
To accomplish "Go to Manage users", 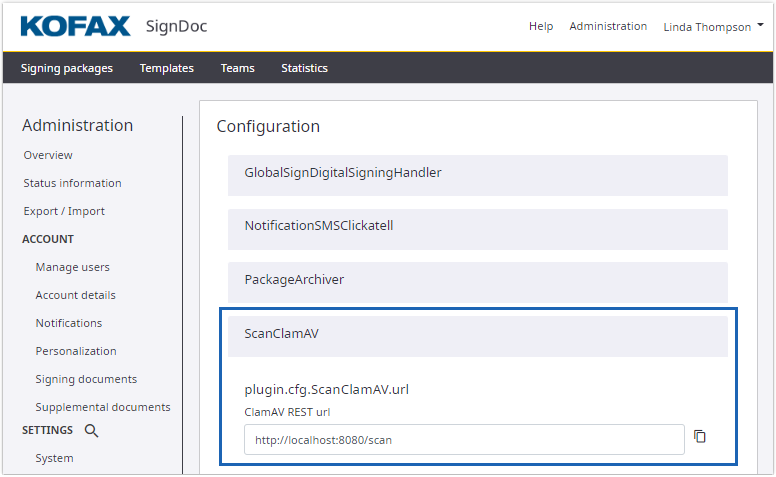I will (72, 267).
